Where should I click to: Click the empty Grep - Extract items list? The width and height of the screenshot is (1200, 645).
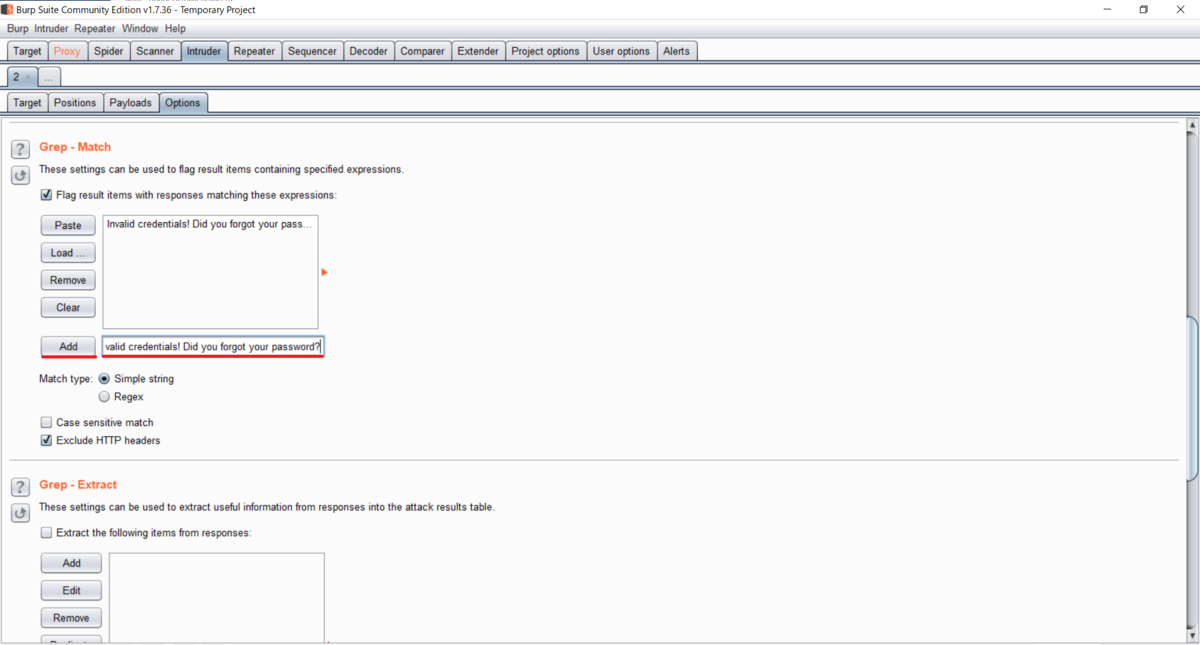pos(217,597)
